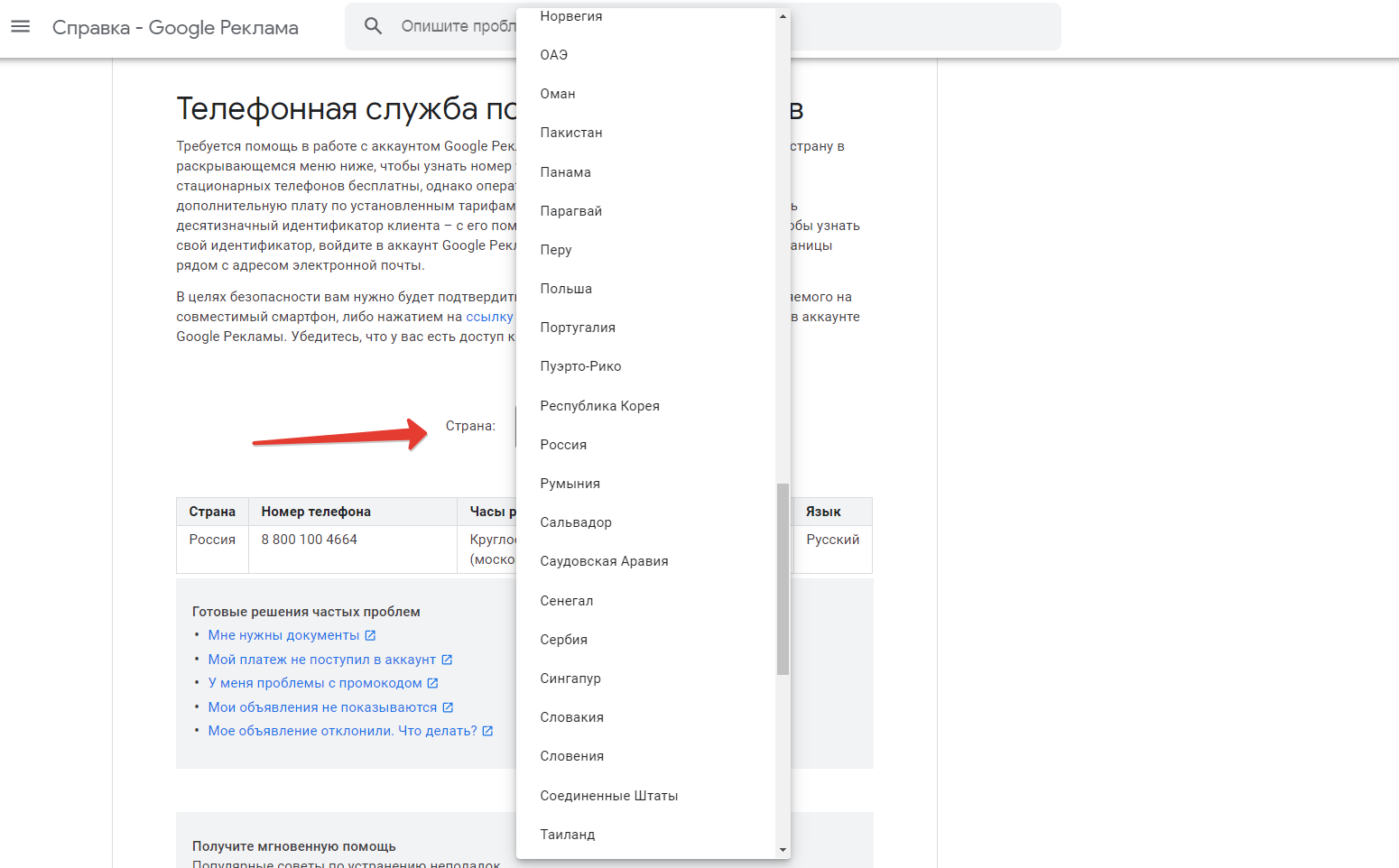
Task: Click dropdown list scroll-up arrow
Action: pyautogui.click(x=783, y=16)
